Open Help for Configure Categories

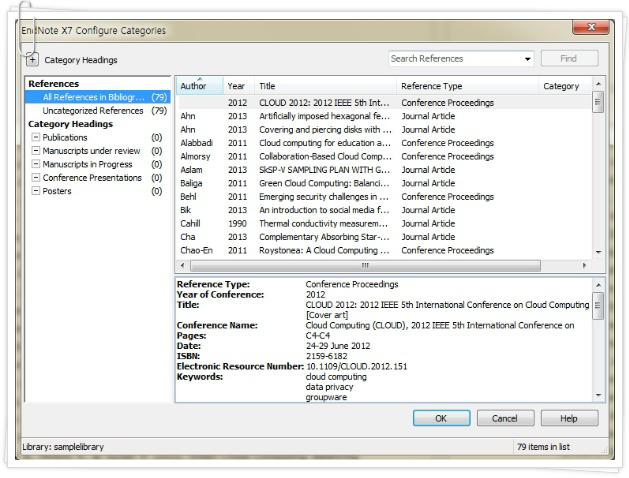(x=569, y=418)
